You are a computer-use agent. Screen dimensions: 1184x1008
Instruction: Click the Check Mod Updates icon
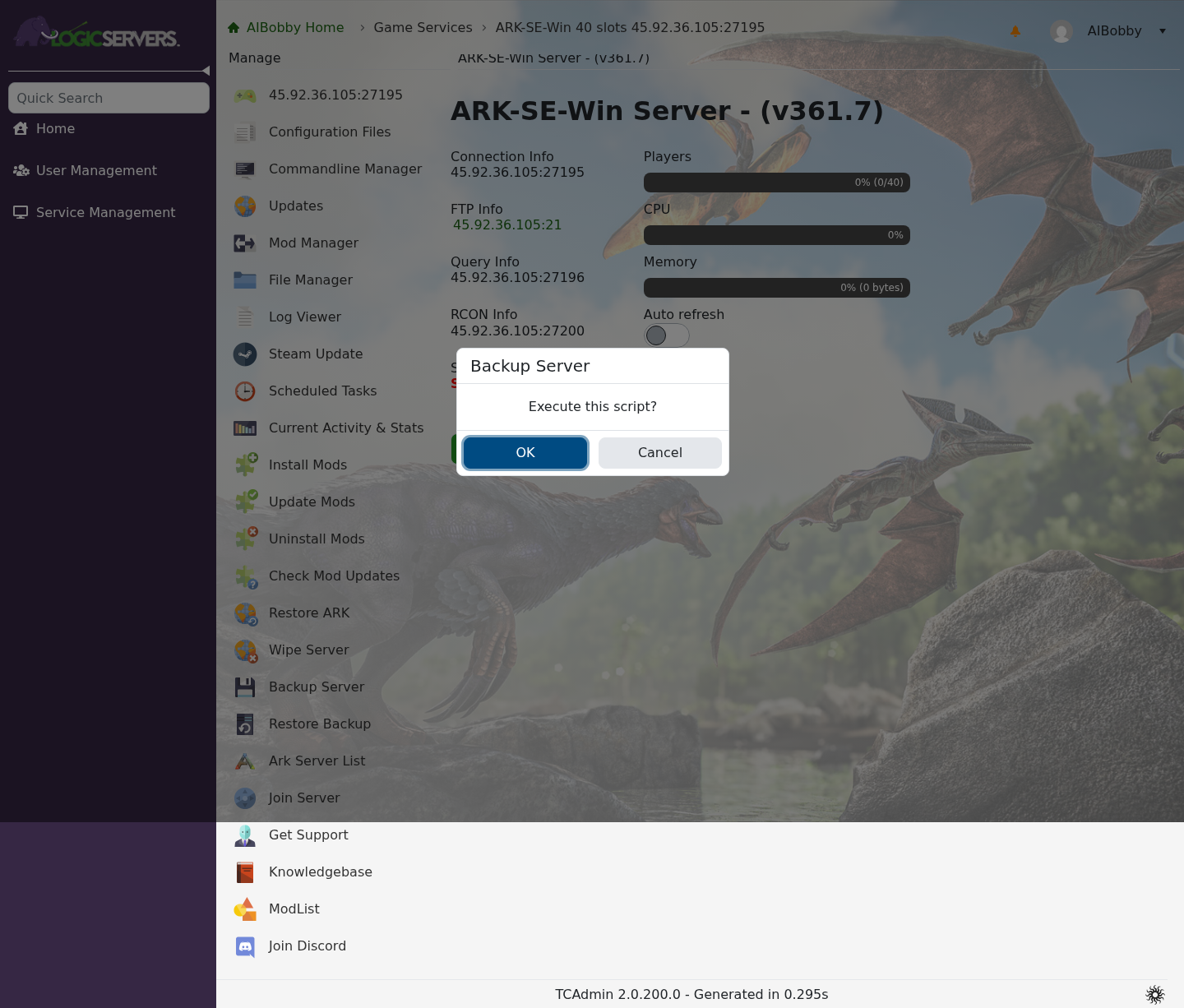pyautogui.click(x=245, y=576)
